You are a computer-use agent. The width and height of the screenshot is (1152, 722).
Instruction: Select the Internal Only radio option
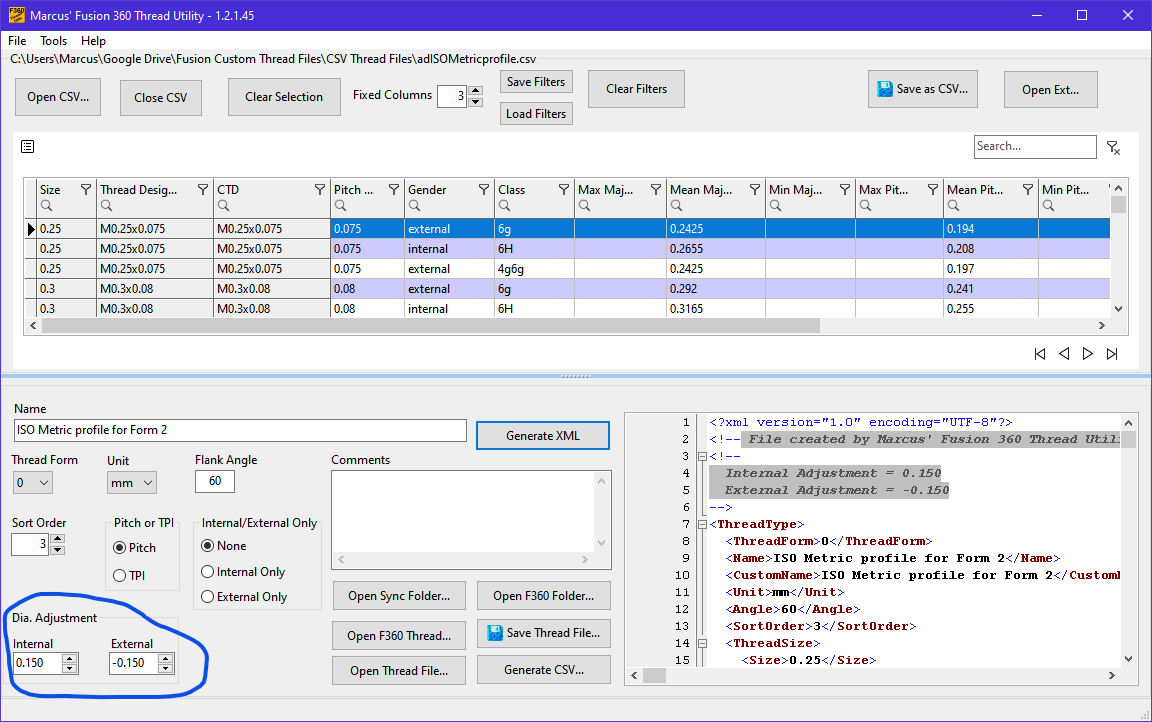click(208, 572)
